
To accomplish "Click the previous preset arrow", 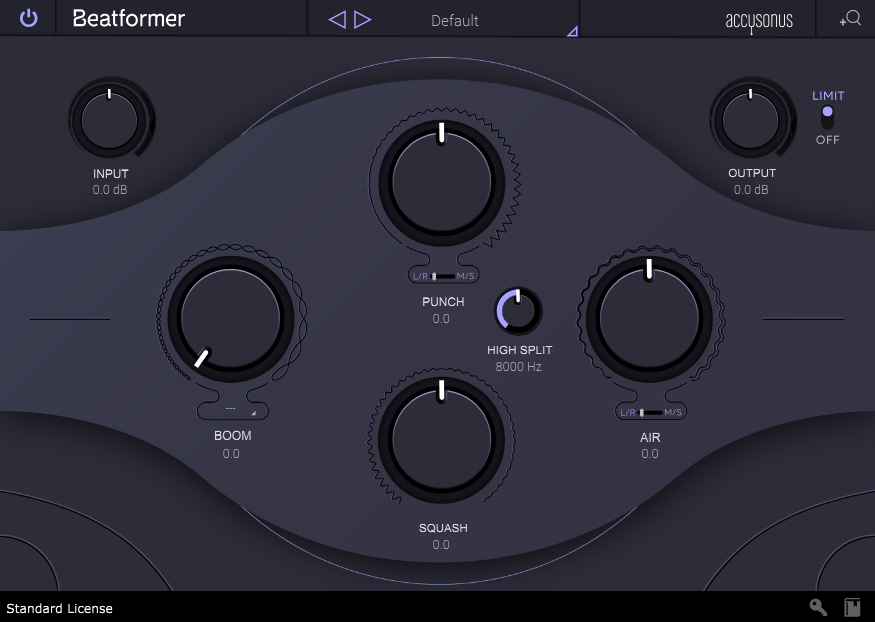I will coord(337,18).
